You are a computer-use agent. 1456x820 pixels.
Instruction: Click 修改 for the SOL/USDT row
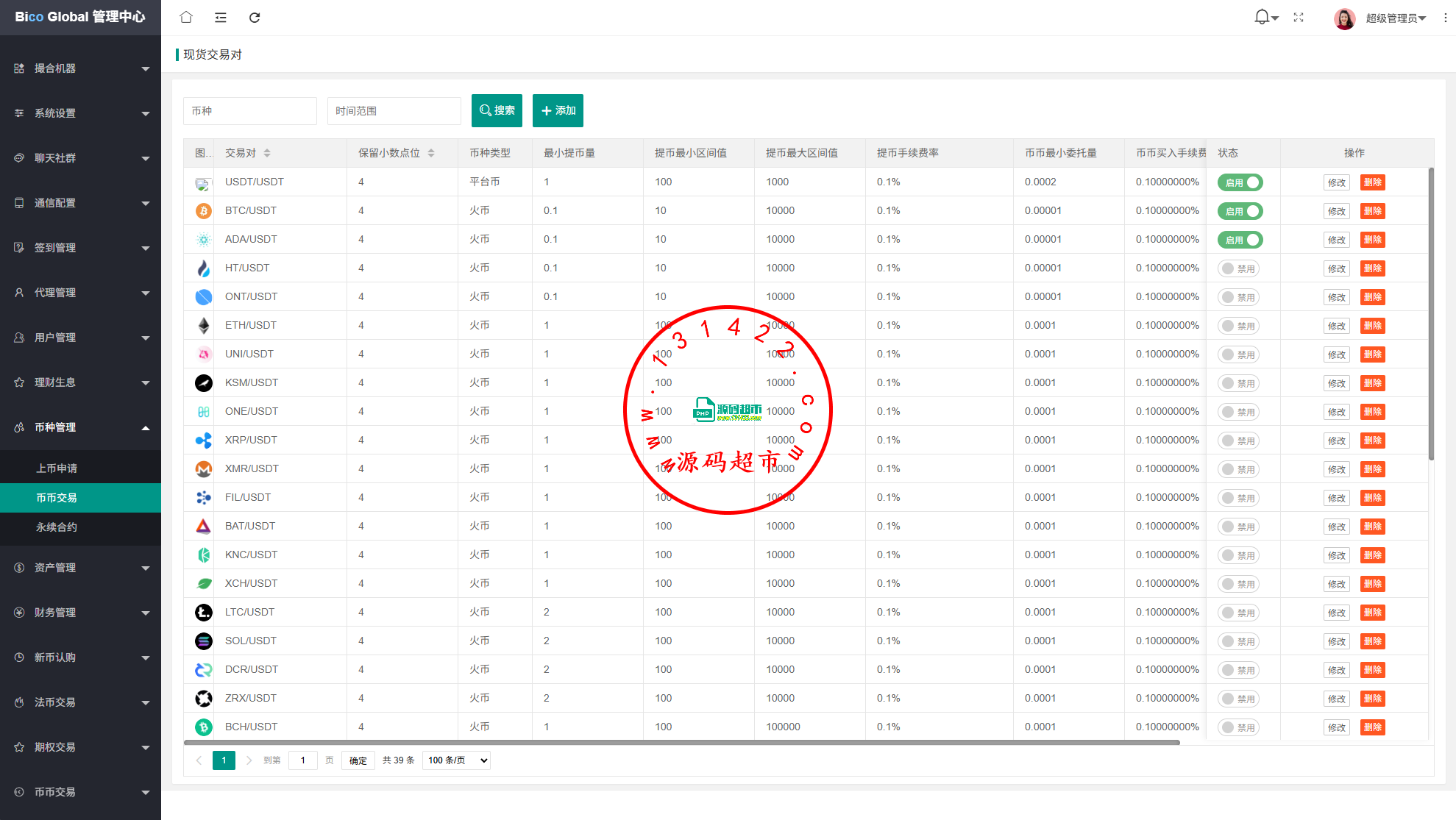point(1337,641)
